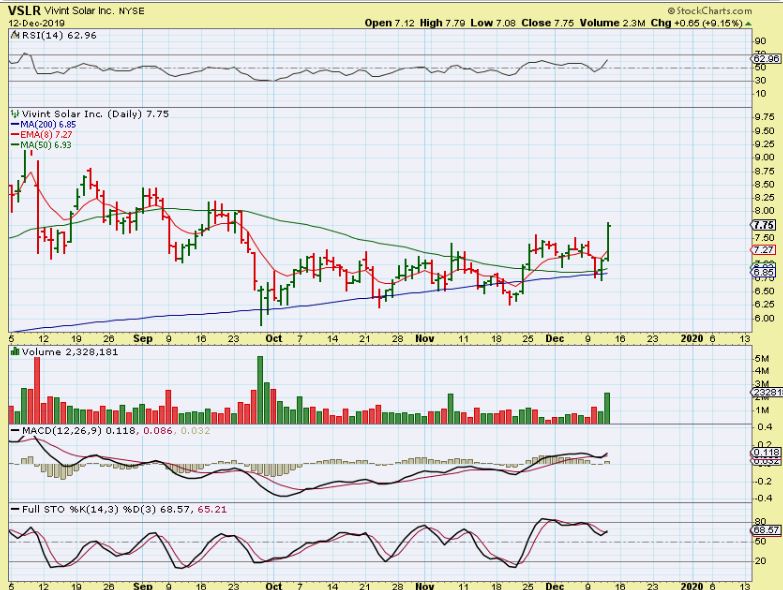Click the blue 6.85 MA tag on right axis

(764, 272)
